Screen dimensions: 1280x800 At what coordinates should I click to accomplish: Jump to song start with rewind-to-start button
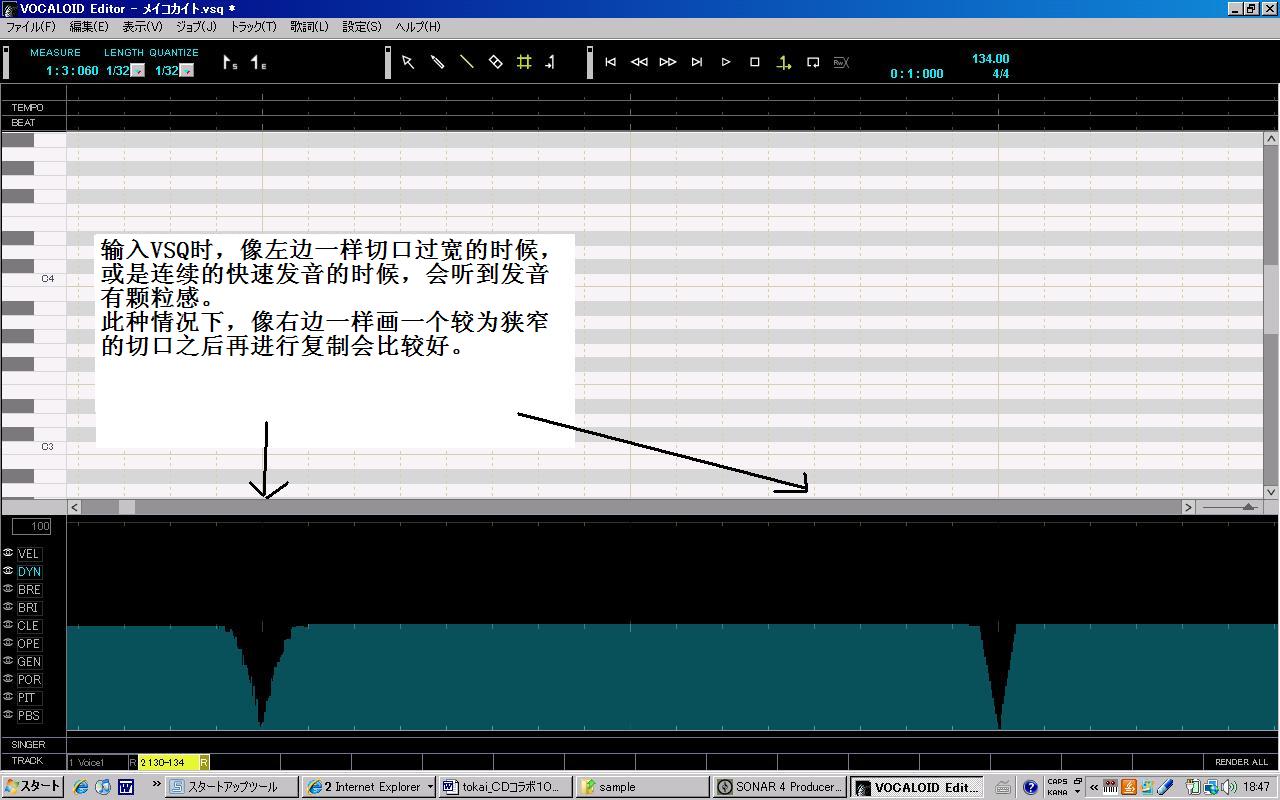tap(610, 62)
